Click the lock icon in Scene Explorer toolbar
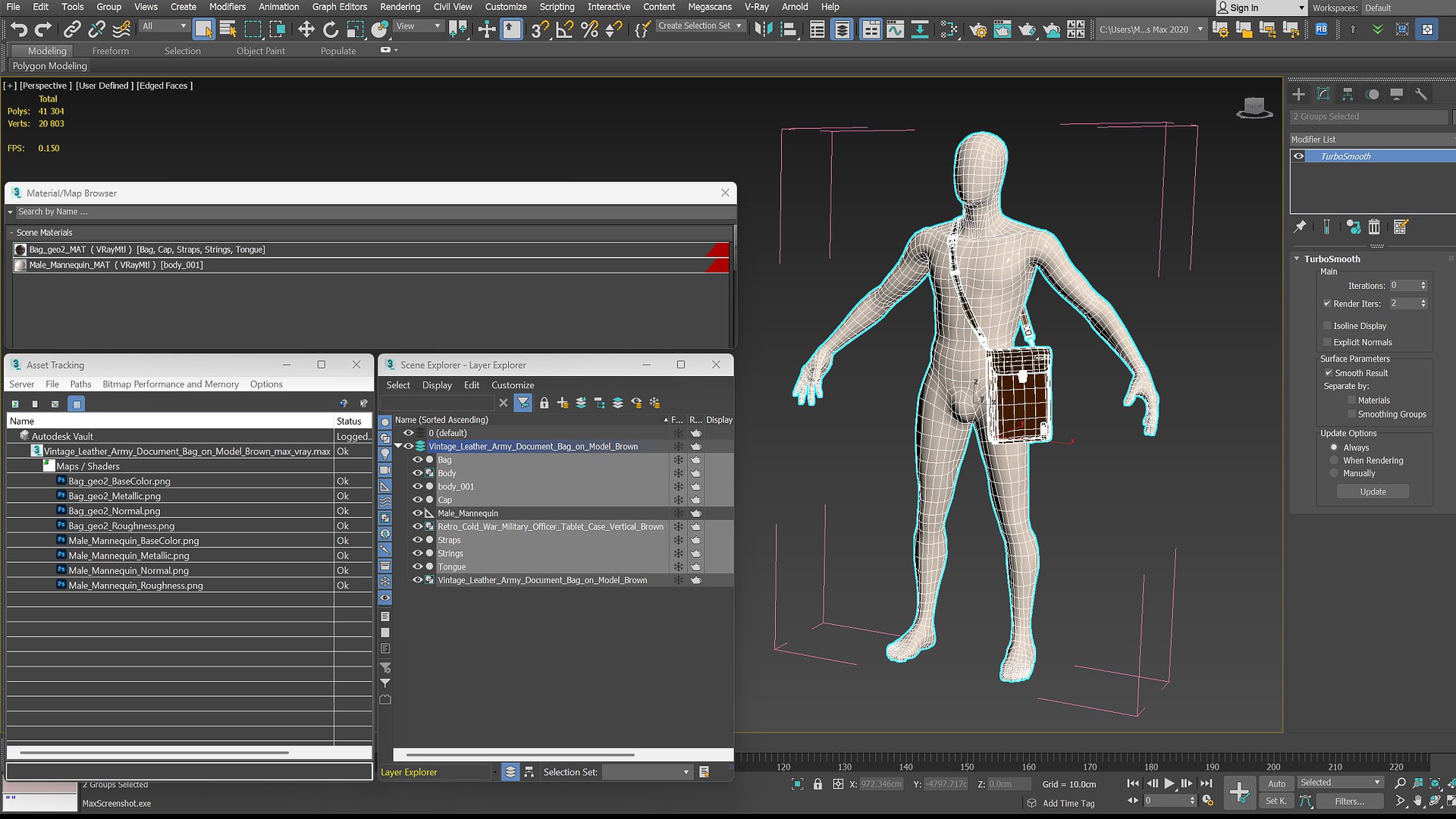1456x819 pixels. pyautogui.click(x=544, y=403)
